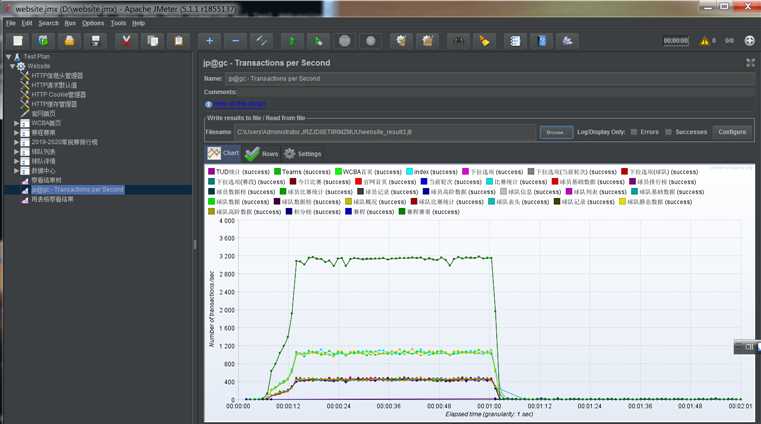Viewport: 761px width, 424px height.
Task: Open the Edit menu
Action: pyautogui.click(x=27, y=23)
